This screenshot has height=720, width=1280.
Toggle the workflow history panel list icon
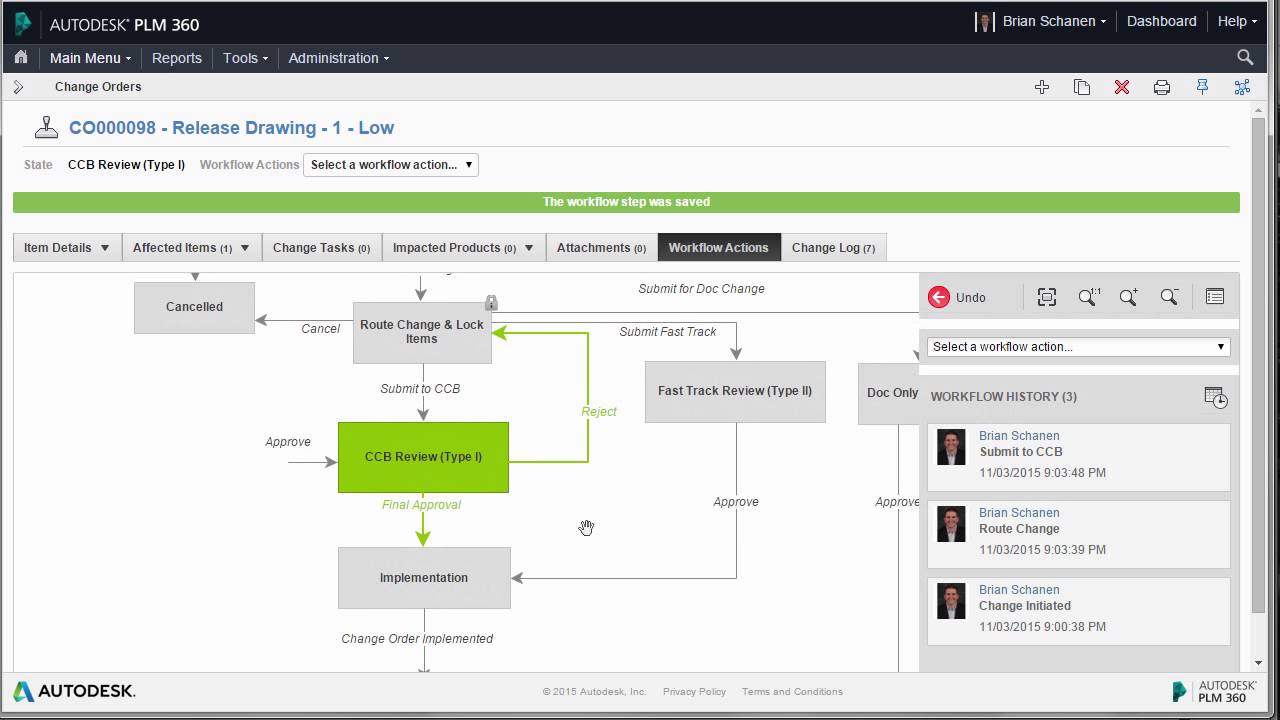(1215, 297)
